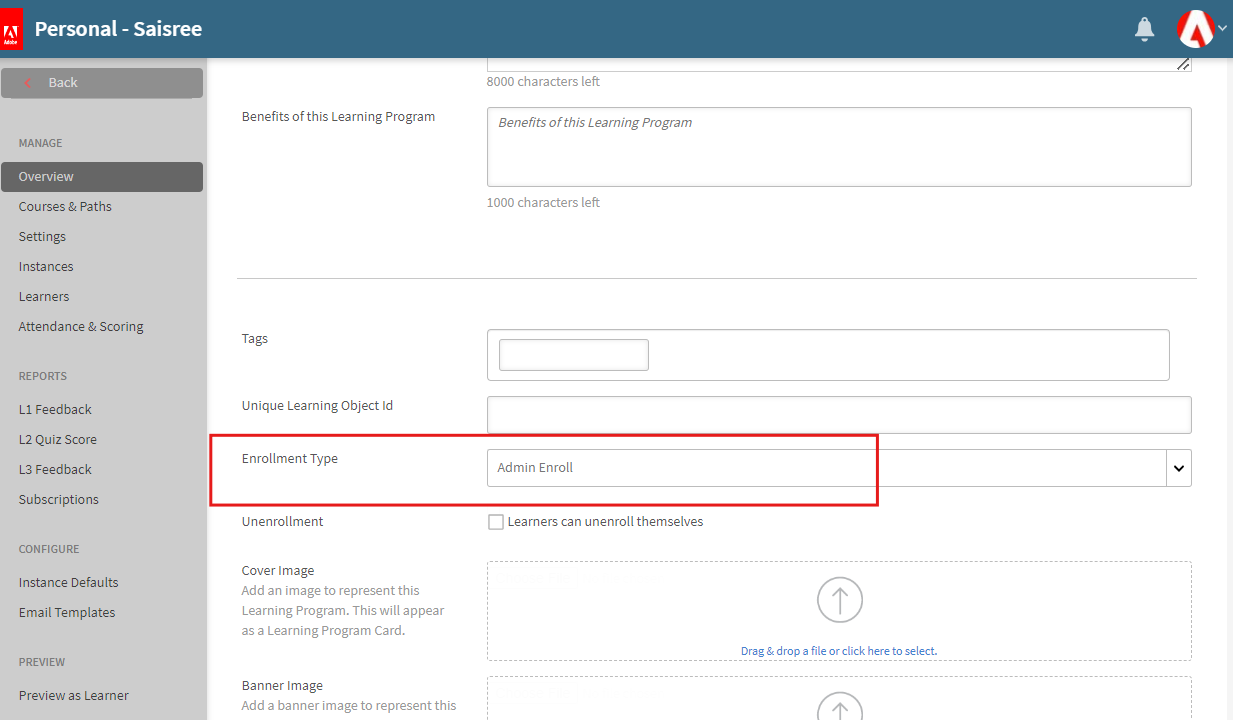The height and width of the screenshot is (720, 1233).
Task: Expand the chevron beside the profile avatar
Action: [1222, 29]
